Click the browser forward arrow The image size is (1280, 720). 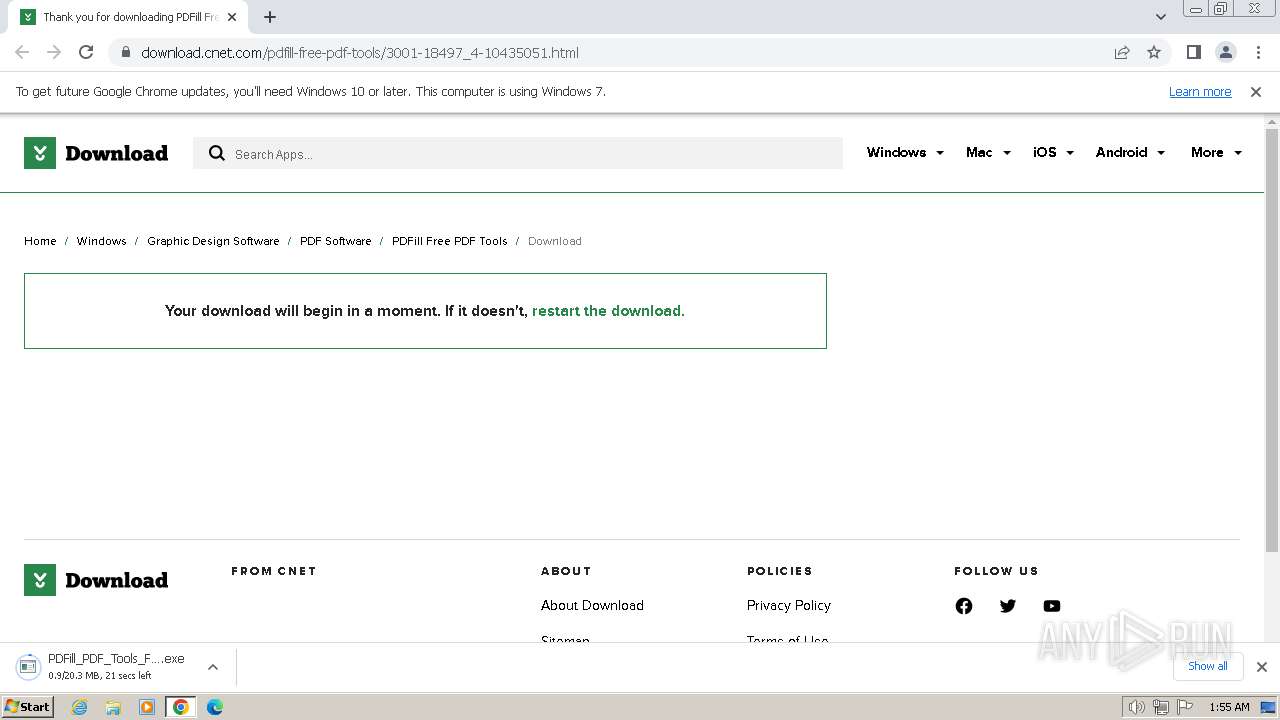(54, 52)
